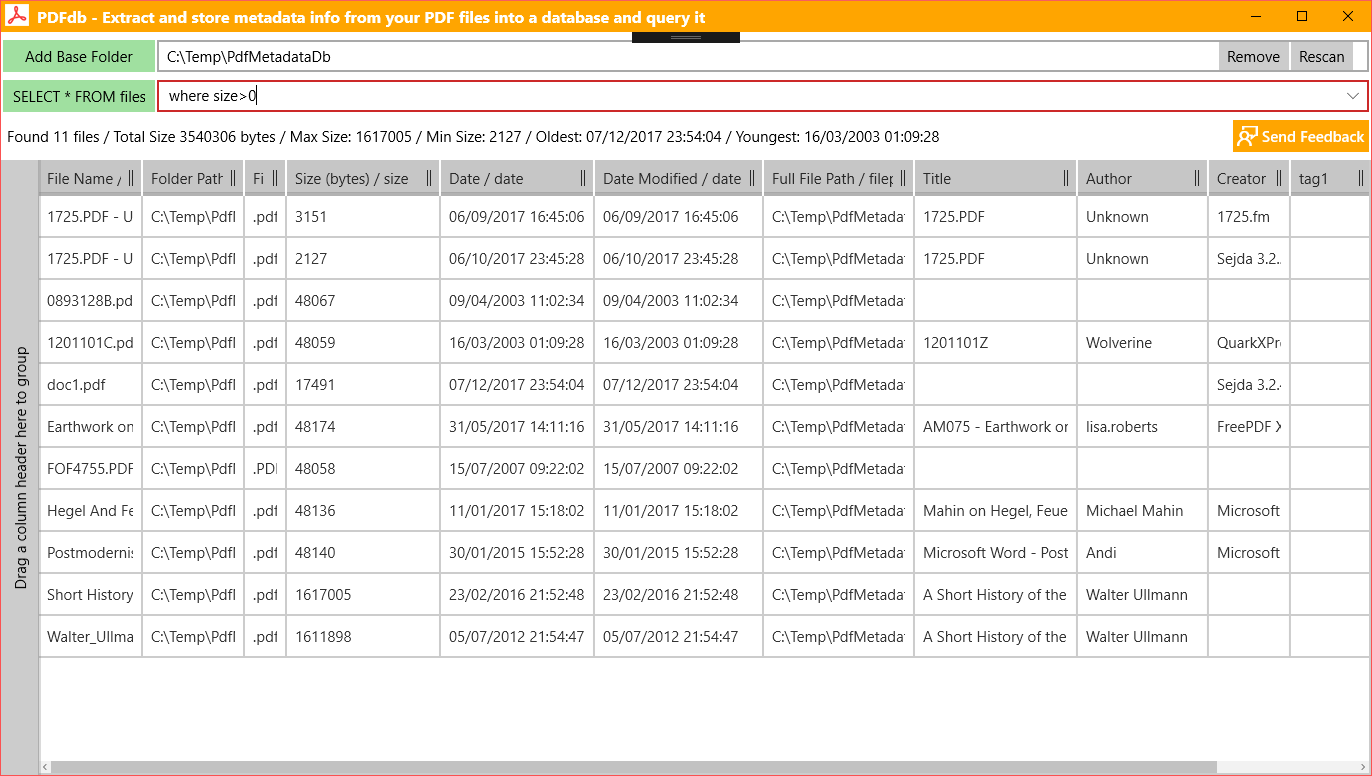The height and width of the screenshot is (776, 1372).
Task: Click the base folder path field
Action: 688,57
